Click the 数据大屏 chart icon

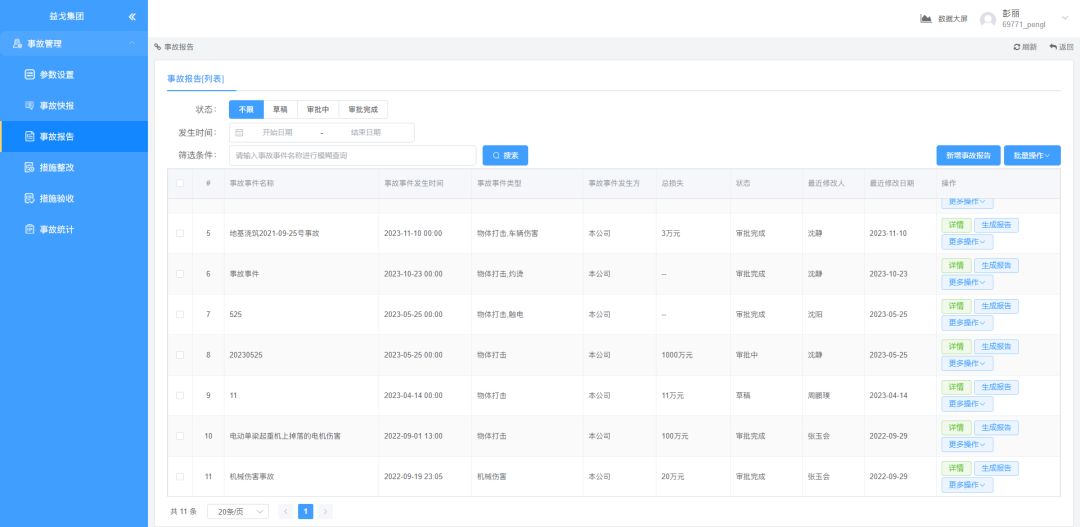pyautogui.click(x=926, y=18)
